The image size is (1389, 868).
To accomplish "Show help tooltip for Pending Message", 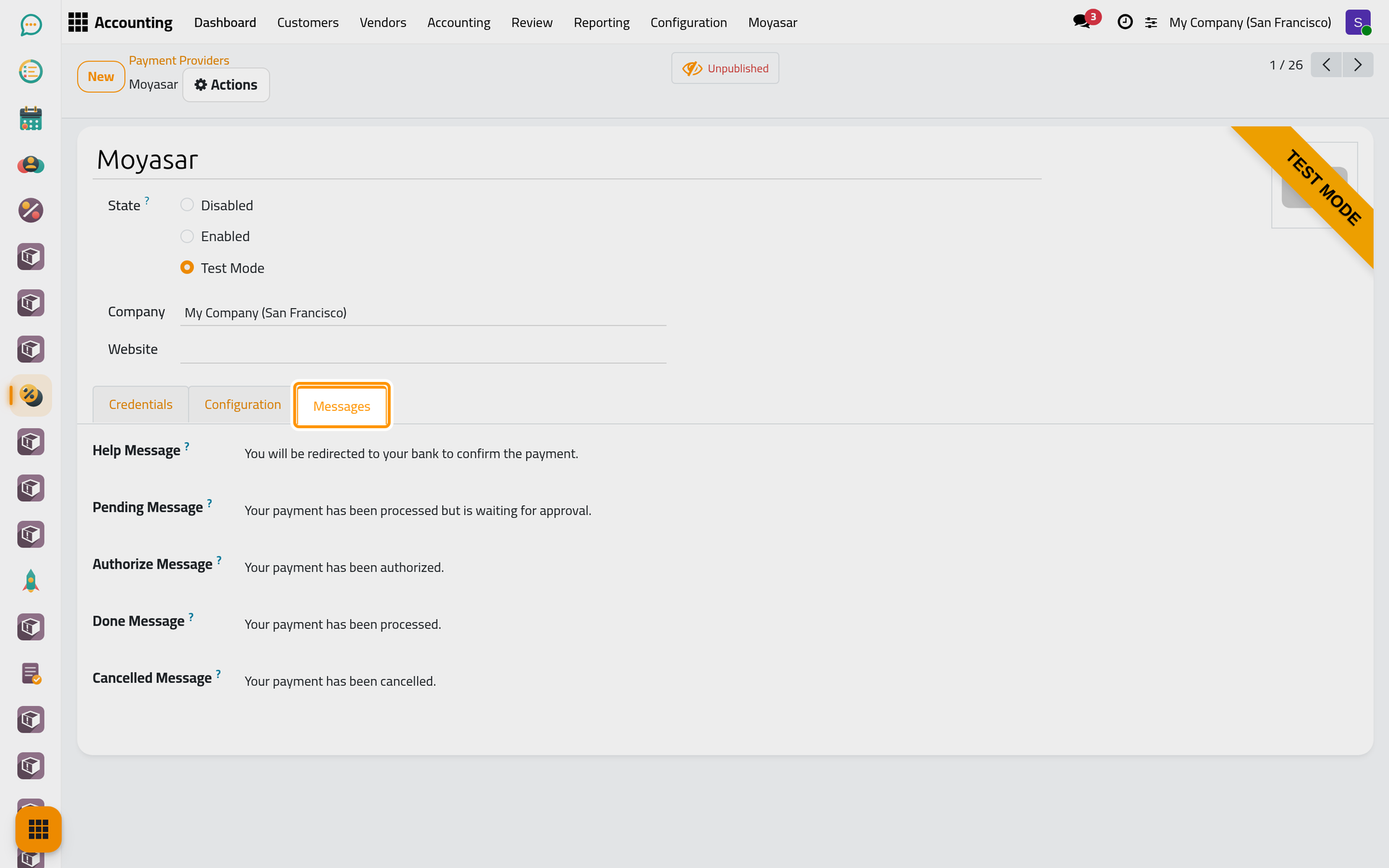I will (210, 502).
